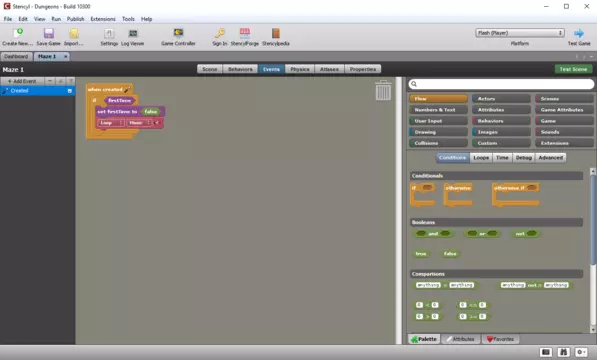Toggle the Created event enable checkbox
The image size is (597, 360).
[70, 91]
